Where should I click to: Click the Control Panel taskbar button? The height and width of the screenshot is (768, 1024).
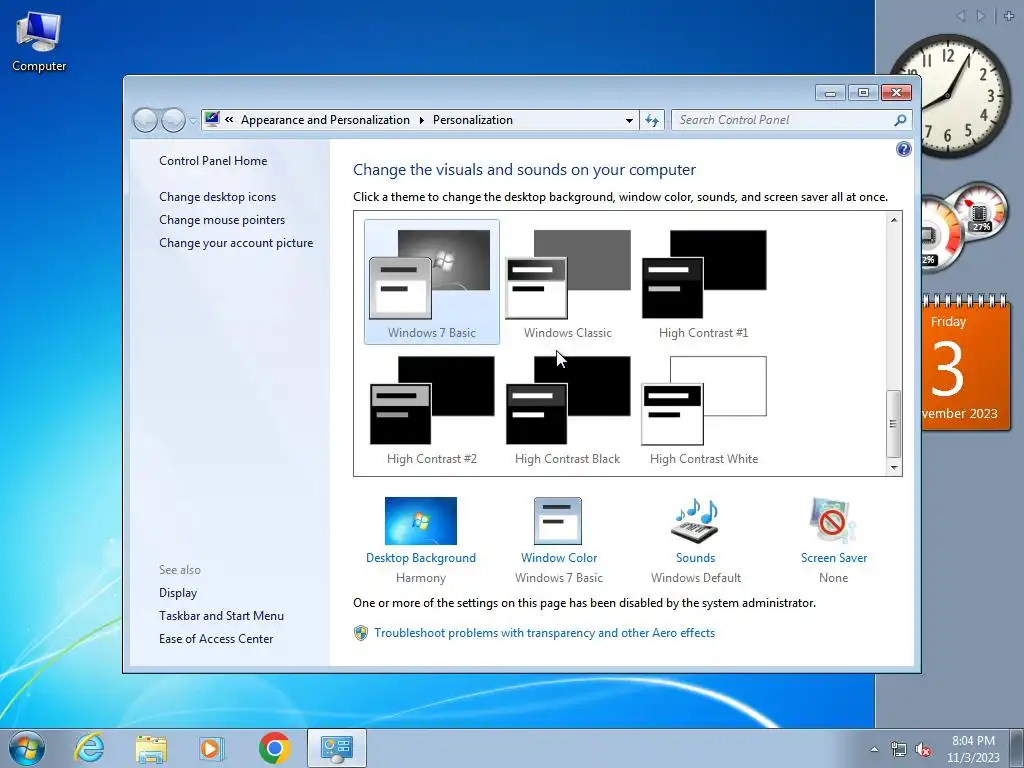click(337, 748)
